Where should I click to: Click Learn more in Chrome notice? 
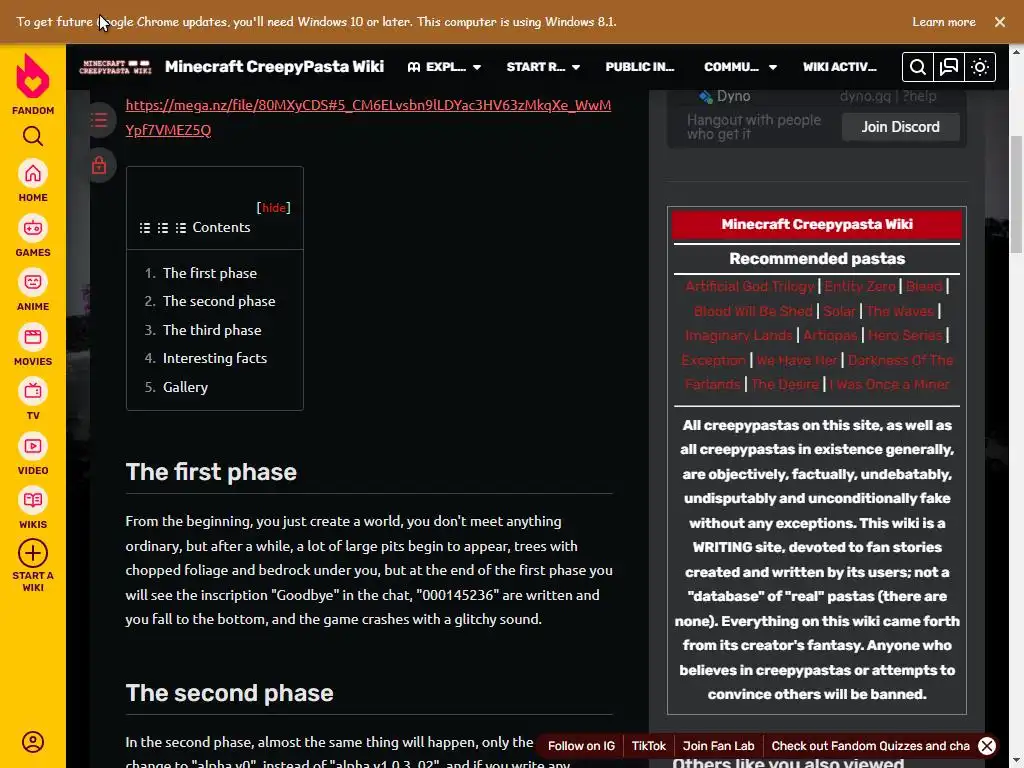(944, 22)
